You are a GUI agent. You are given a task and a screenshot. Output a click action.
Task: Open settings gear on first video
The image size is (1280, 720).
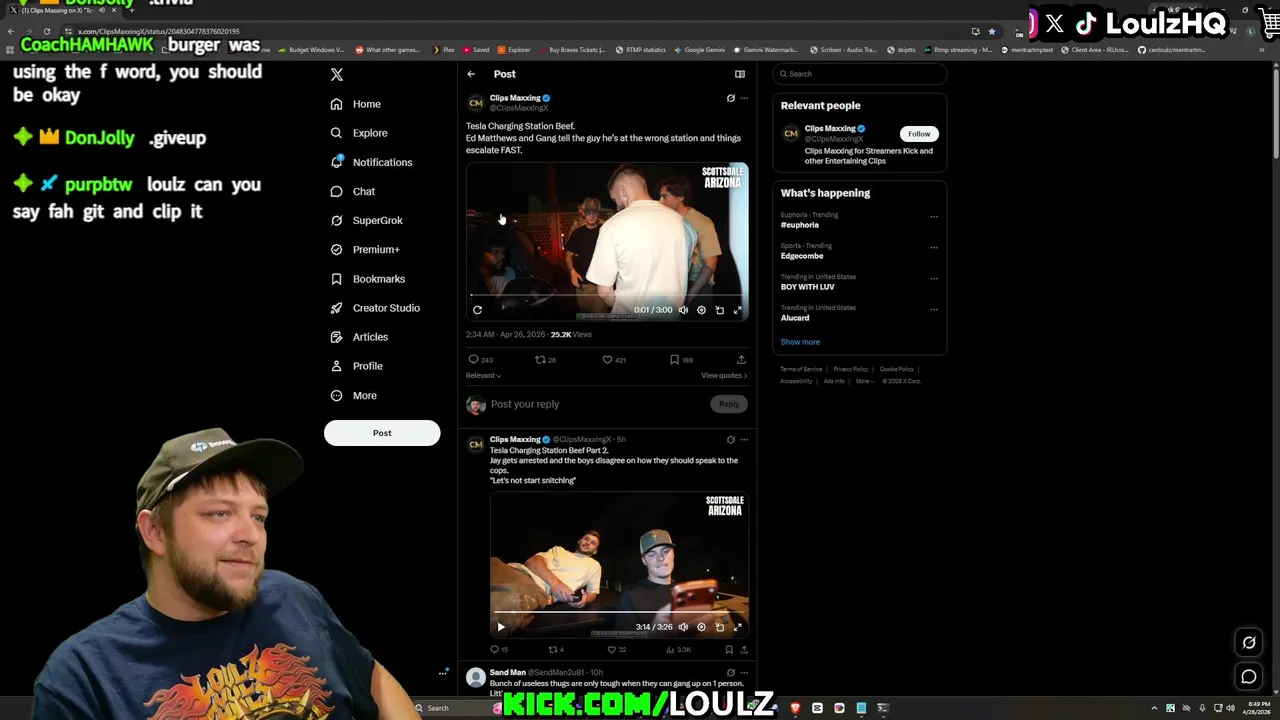701,310
